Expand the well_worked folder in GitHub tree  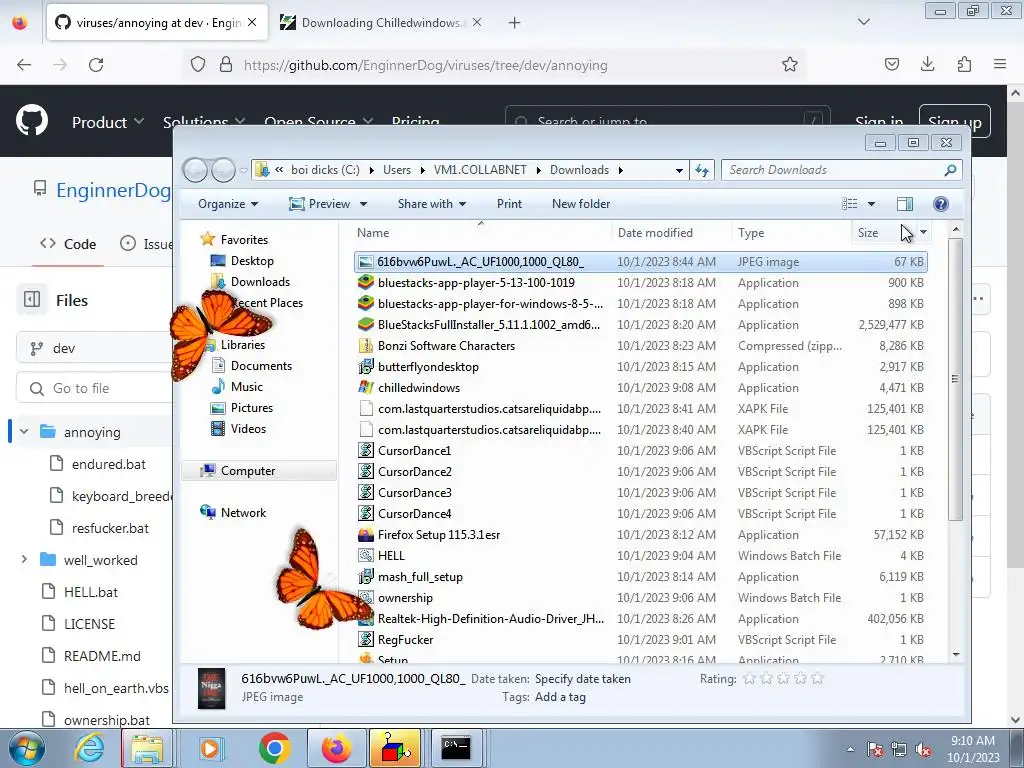(24, 560)
